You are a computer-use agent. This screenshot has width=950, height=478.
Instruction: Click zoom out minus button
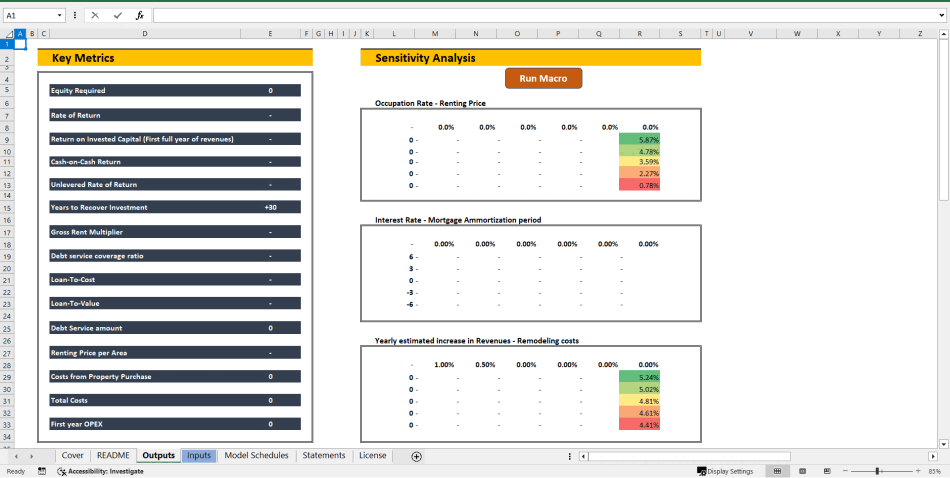click(846, 471)
